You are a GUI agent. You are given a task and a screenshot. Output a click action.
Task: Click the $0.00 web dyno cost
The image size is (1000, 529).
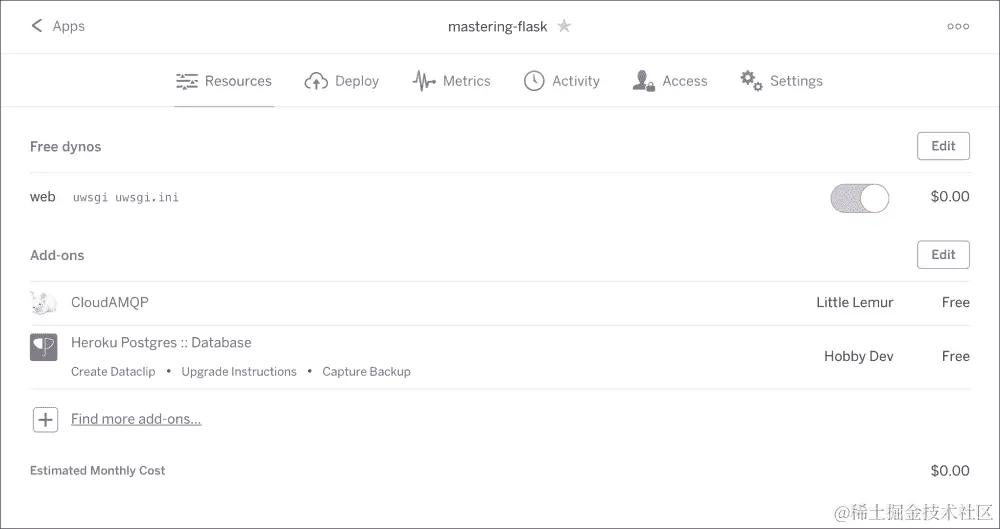click(950, 197)
